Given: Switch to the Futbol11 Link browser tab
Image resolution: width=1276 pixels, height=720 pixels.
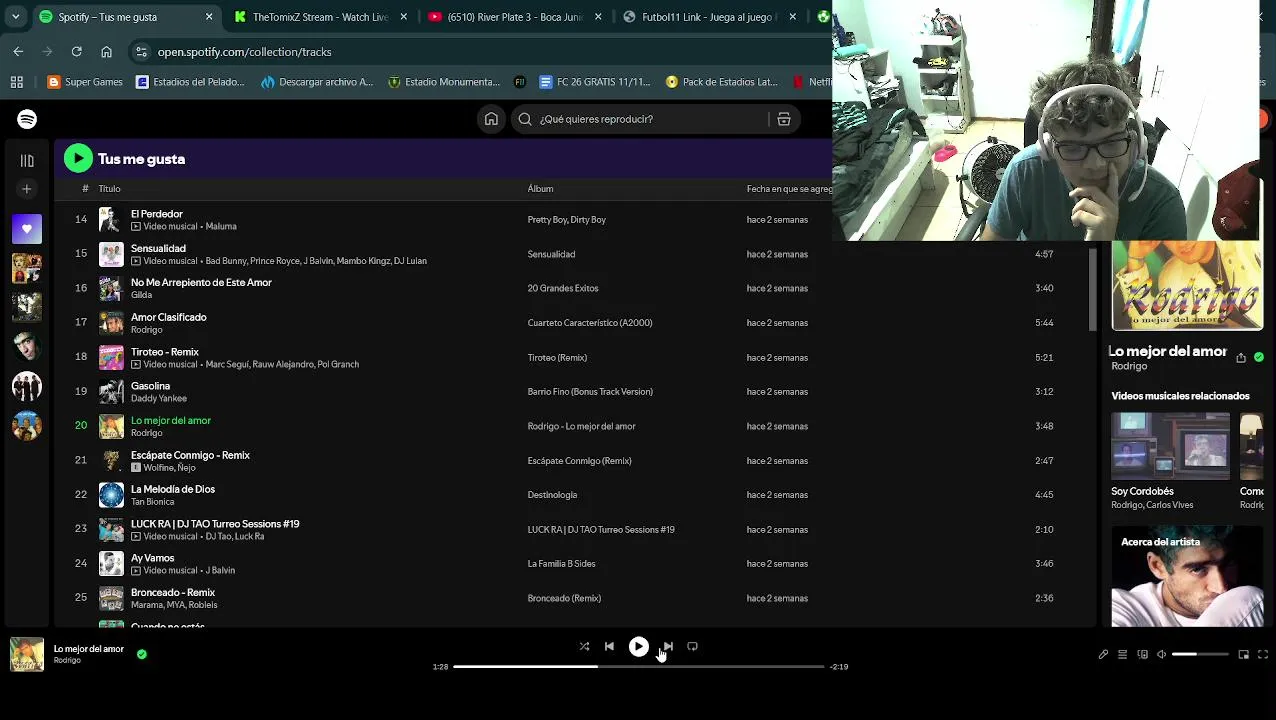Looking at the screenshot, I should (708, 17).
